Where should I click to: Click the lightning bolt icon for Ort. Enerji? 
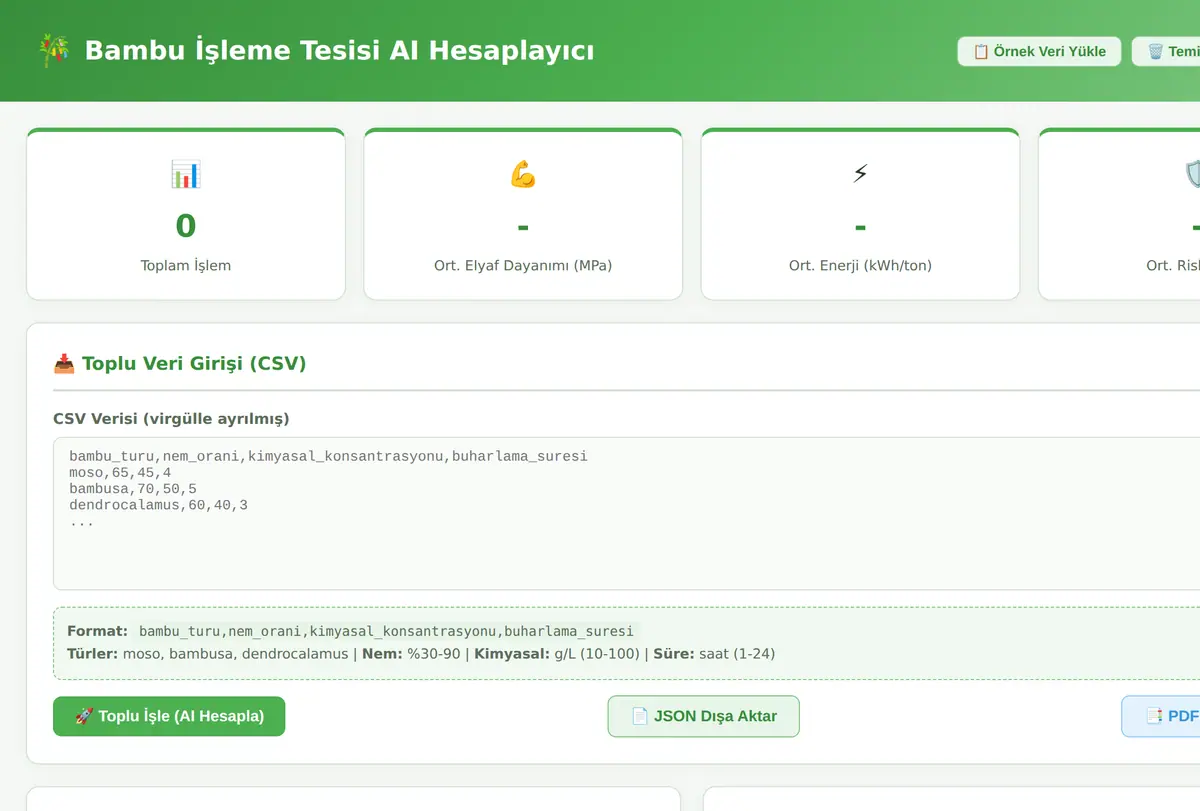[x=860, y=175]
